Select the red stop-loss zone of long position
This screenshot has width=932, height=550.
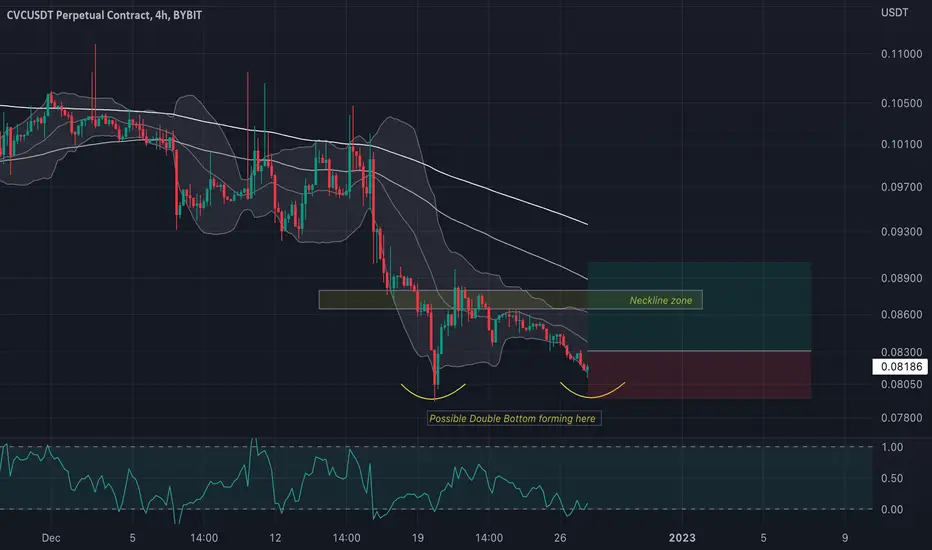coord(700,375)
